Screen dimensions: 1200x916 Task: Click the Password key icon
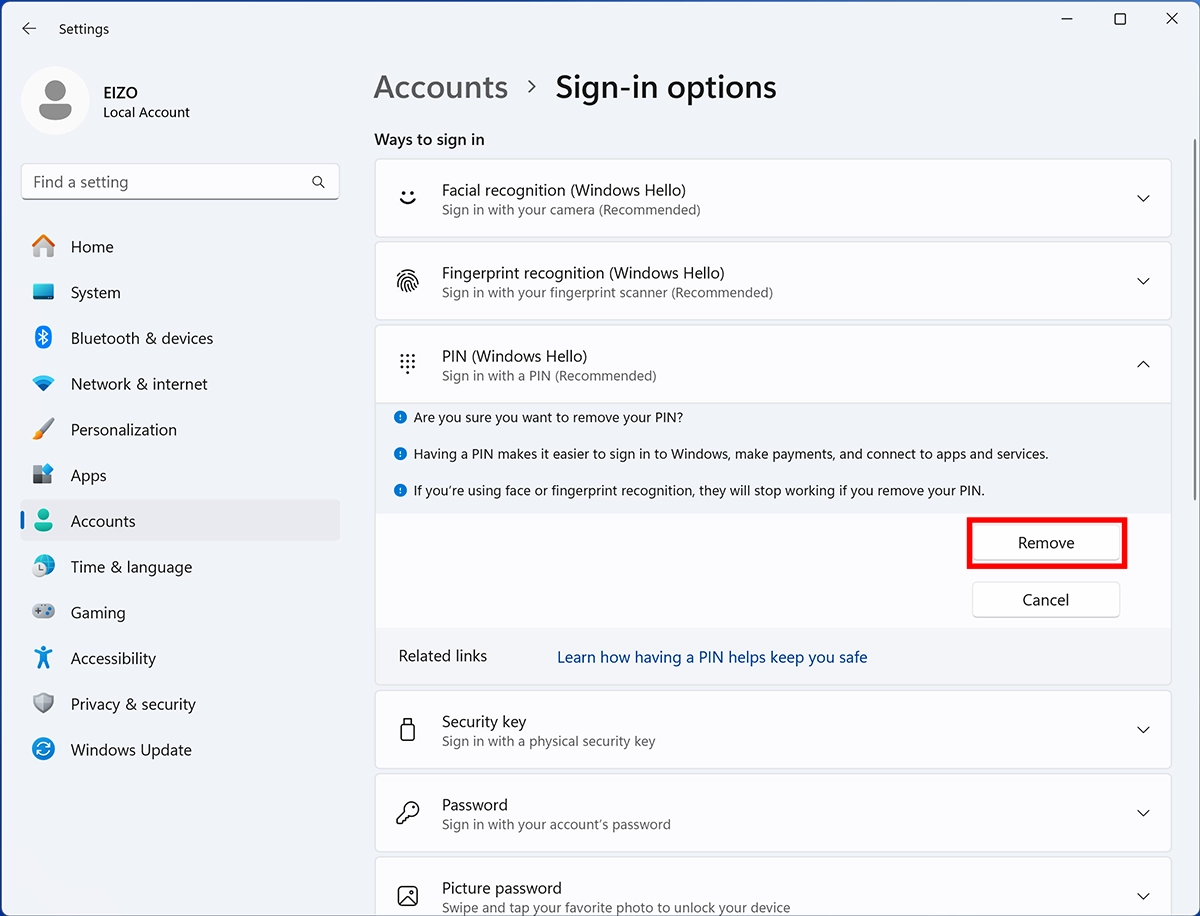coord(407,813)
